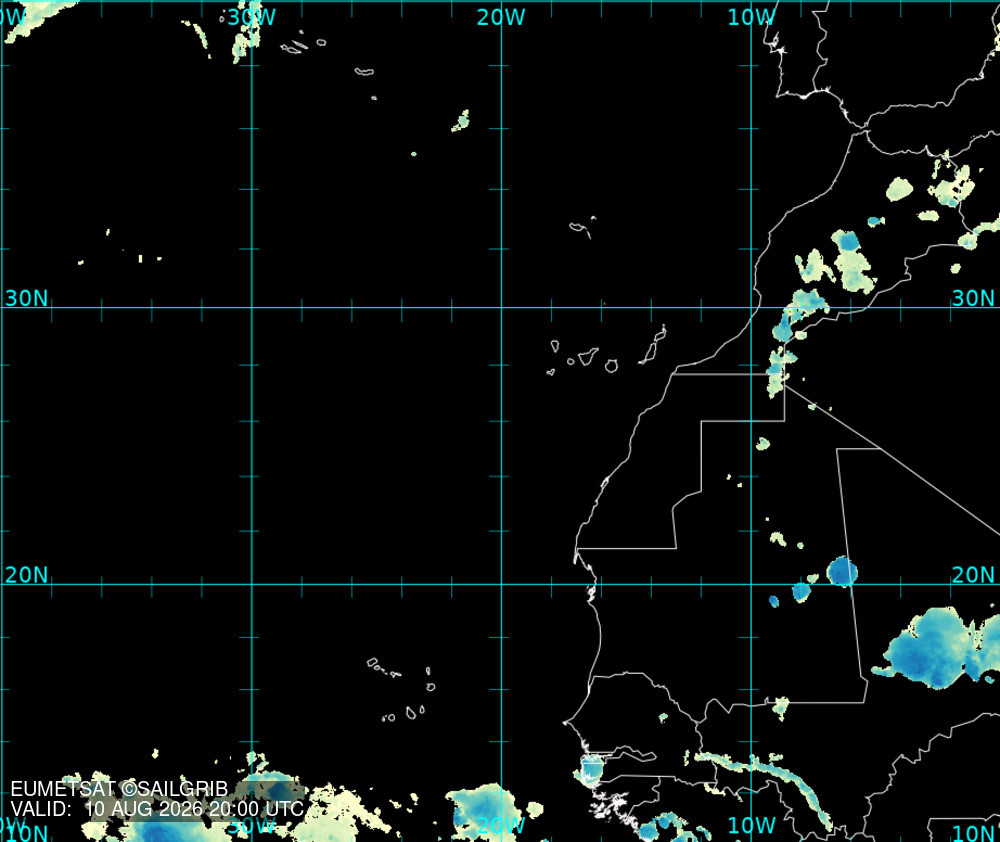
Task: Click the 30N latitude label on left edge
Action: pos(26,298)
